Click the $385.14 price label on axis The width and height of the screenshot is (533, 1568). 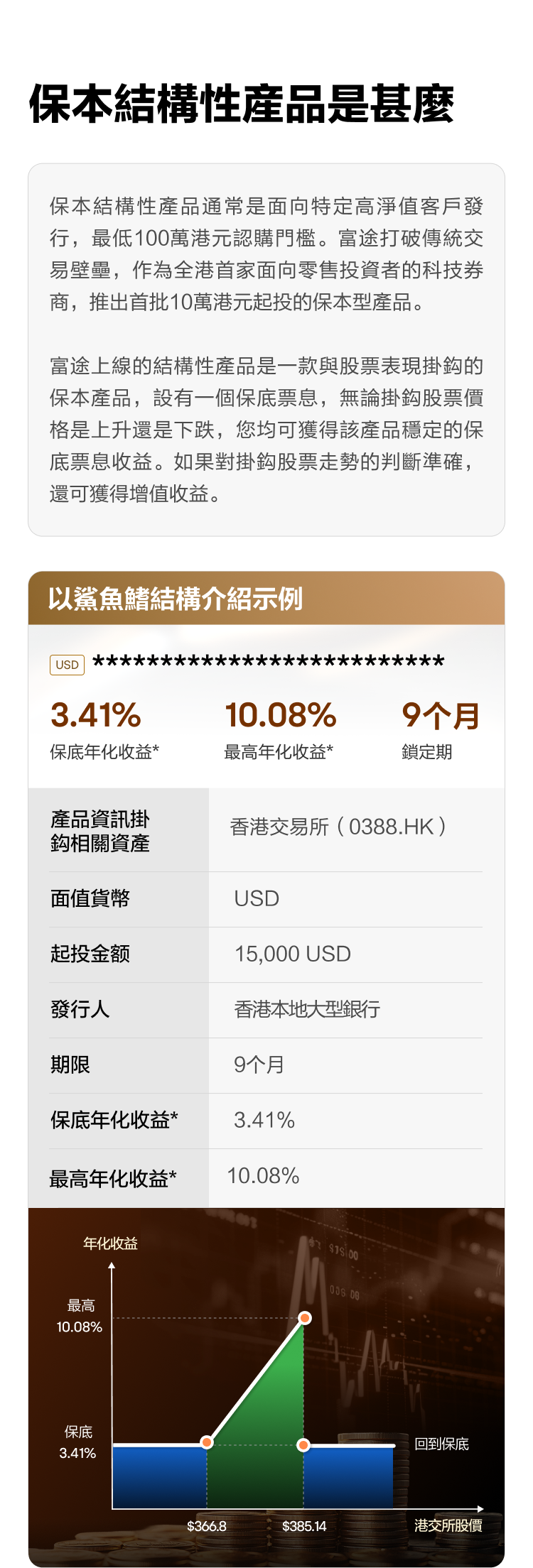[x=304, y=1526]
